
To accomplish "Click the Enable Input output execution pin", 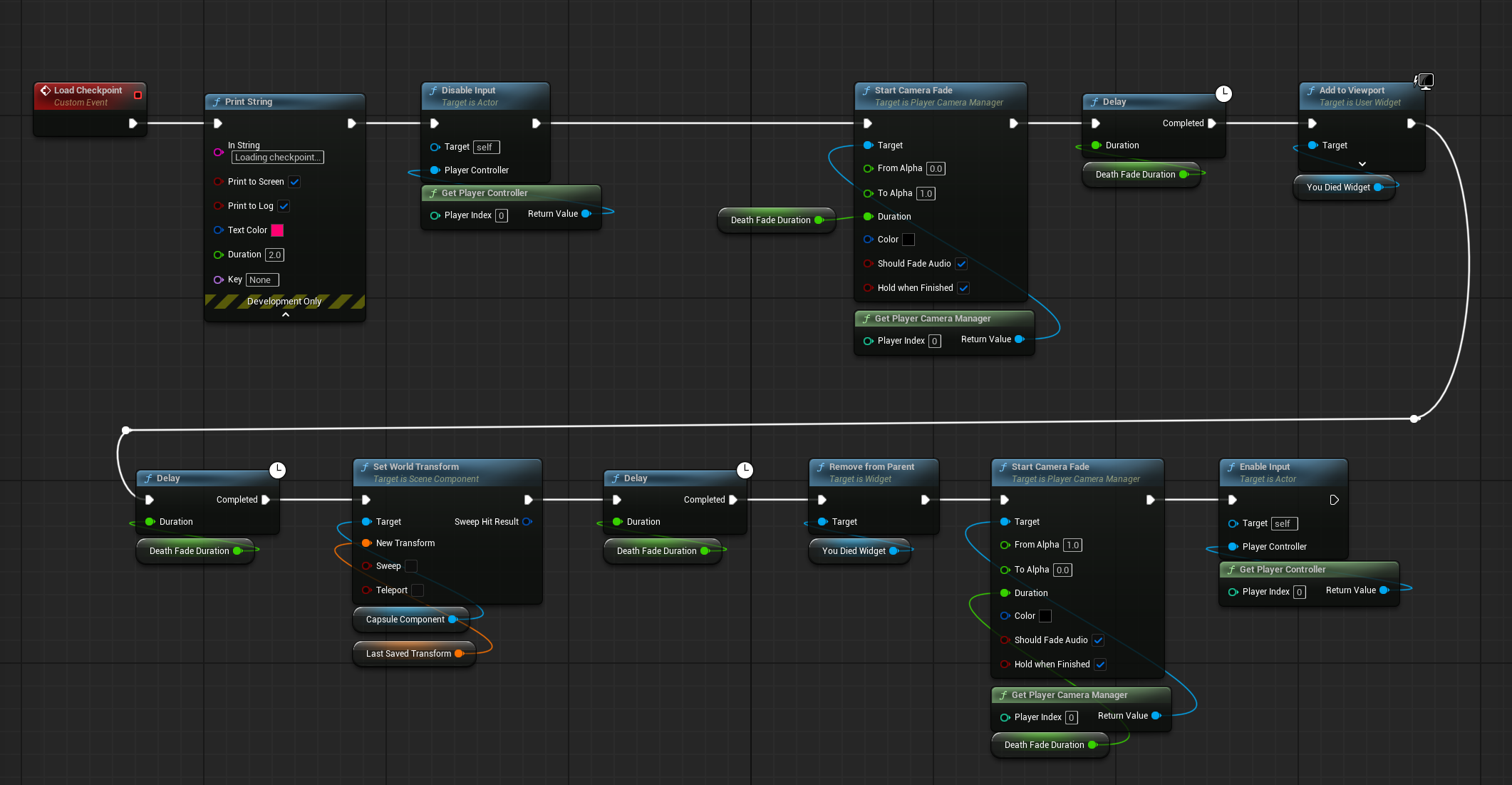I will point(1334,500).
